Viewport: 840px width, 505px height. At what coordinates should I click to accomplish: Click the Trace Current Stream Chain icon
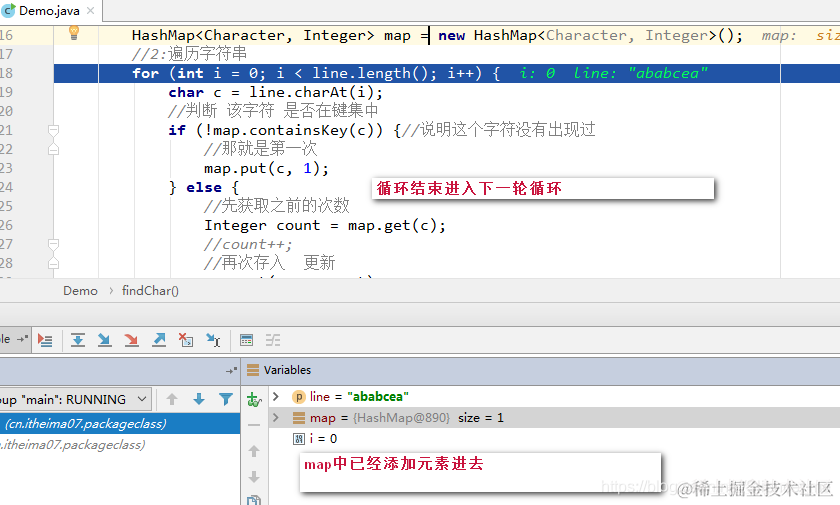coord(273,340)
